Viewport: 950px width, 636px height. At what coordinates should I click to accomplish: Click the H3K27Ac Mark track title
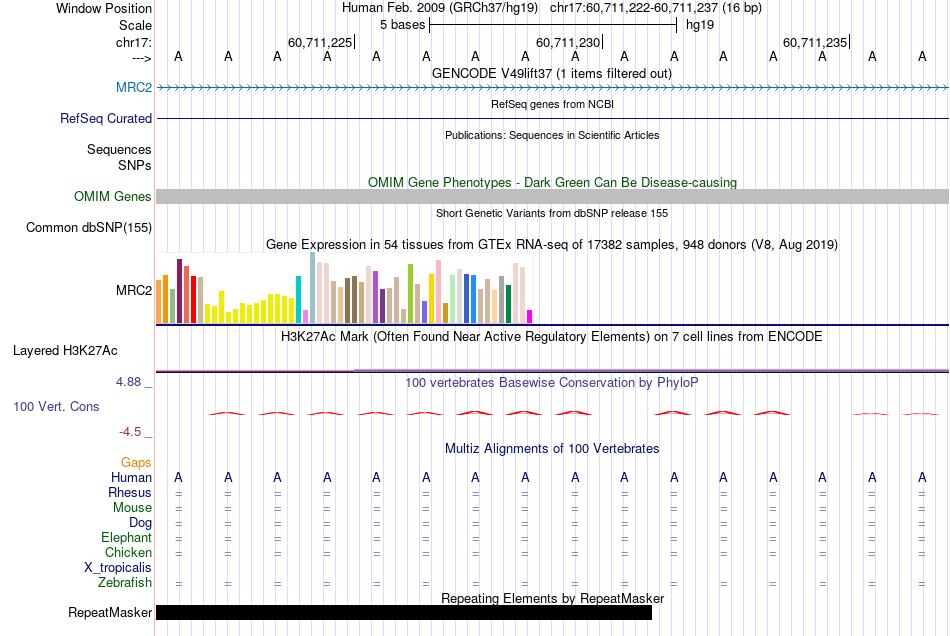[x=552, y=337]
